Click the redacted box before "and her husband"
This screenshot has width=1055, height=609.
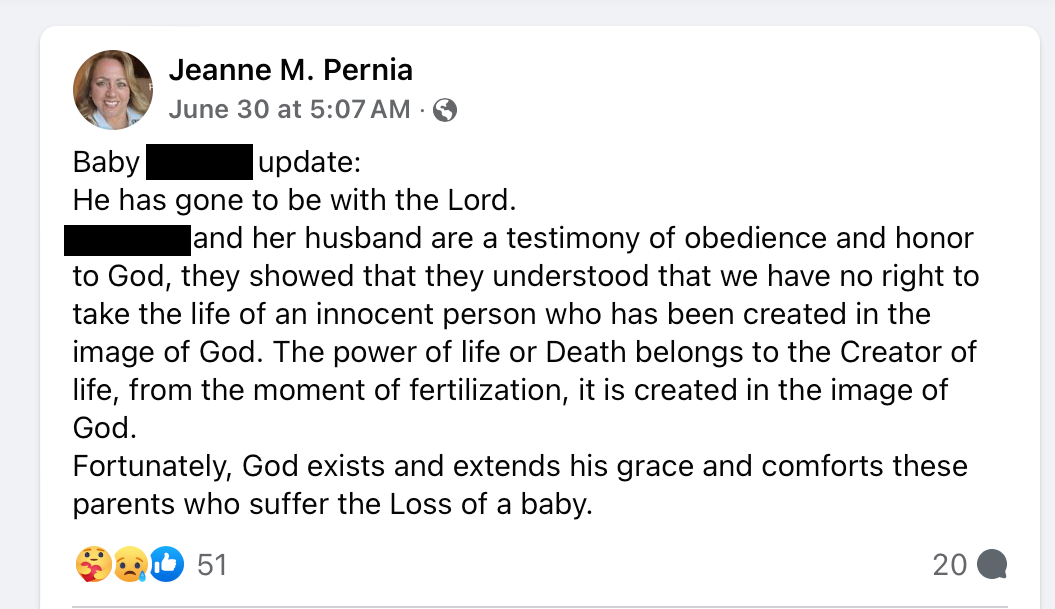tap(127, 240)
